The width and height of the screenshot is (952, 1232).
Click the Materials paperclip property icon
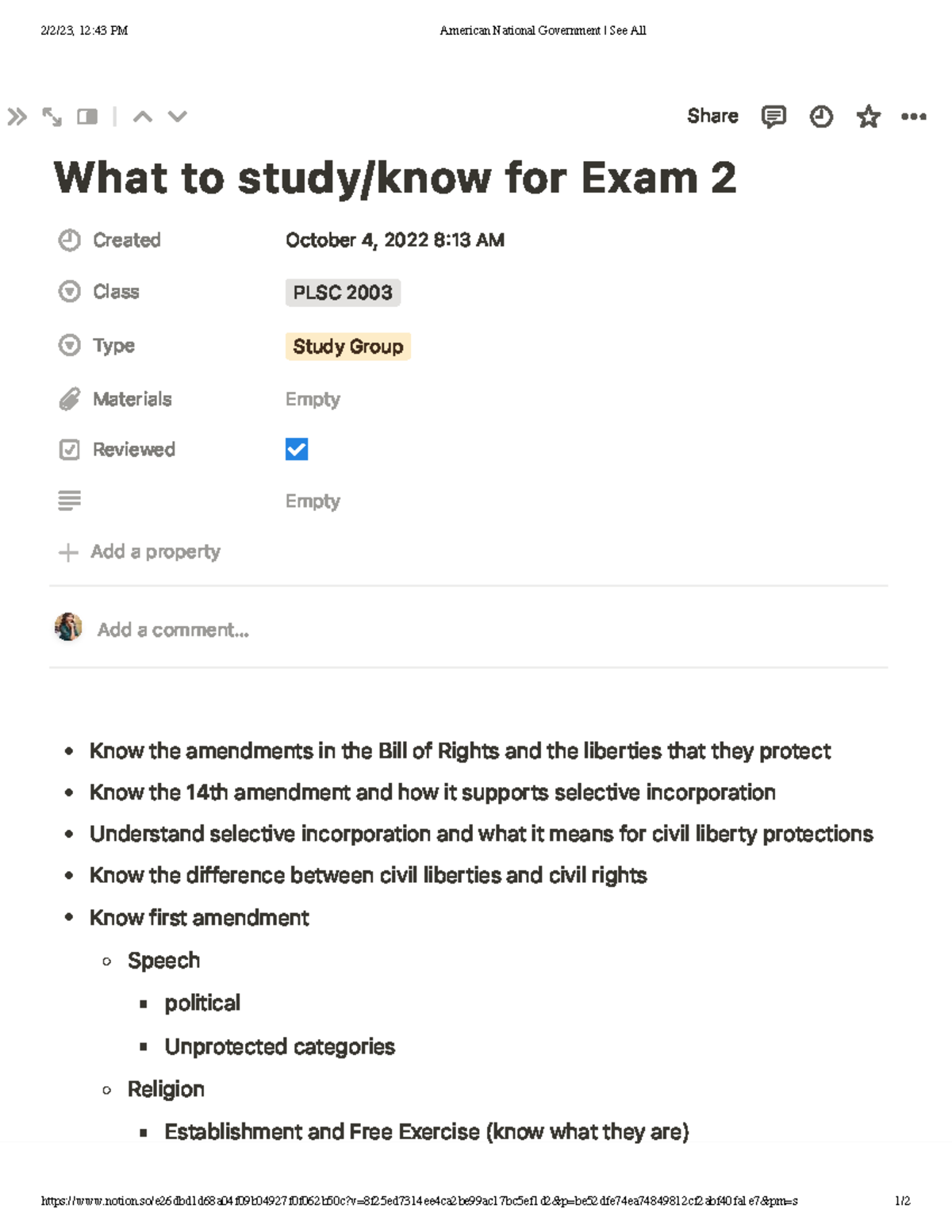pyautogui.click(x=70, y=398)
